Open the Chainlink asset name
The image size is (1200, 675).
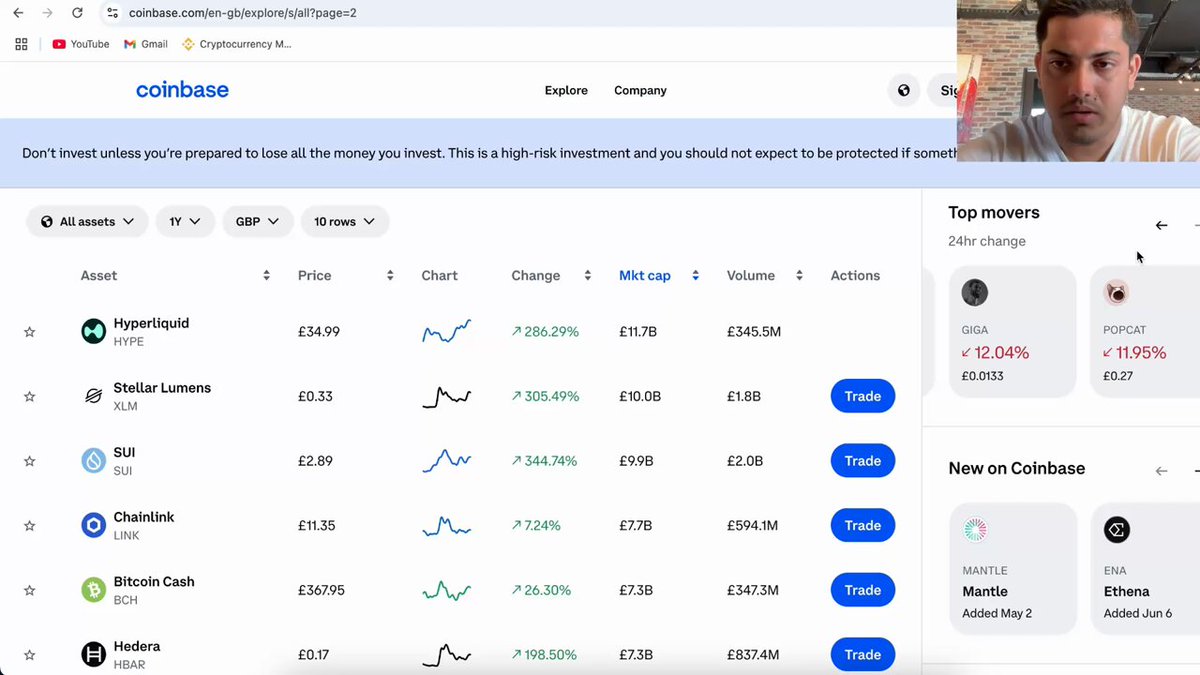[144, 517]
